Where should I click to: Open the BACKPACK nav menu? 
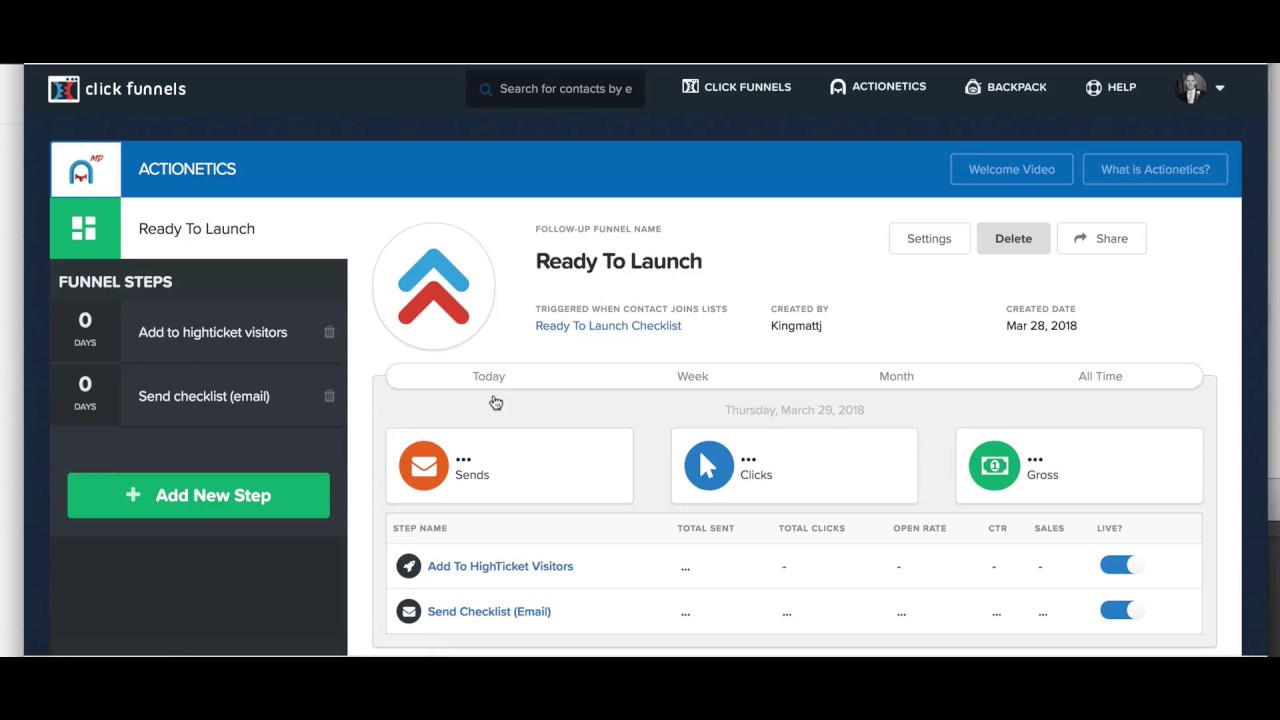point(1006,87)
